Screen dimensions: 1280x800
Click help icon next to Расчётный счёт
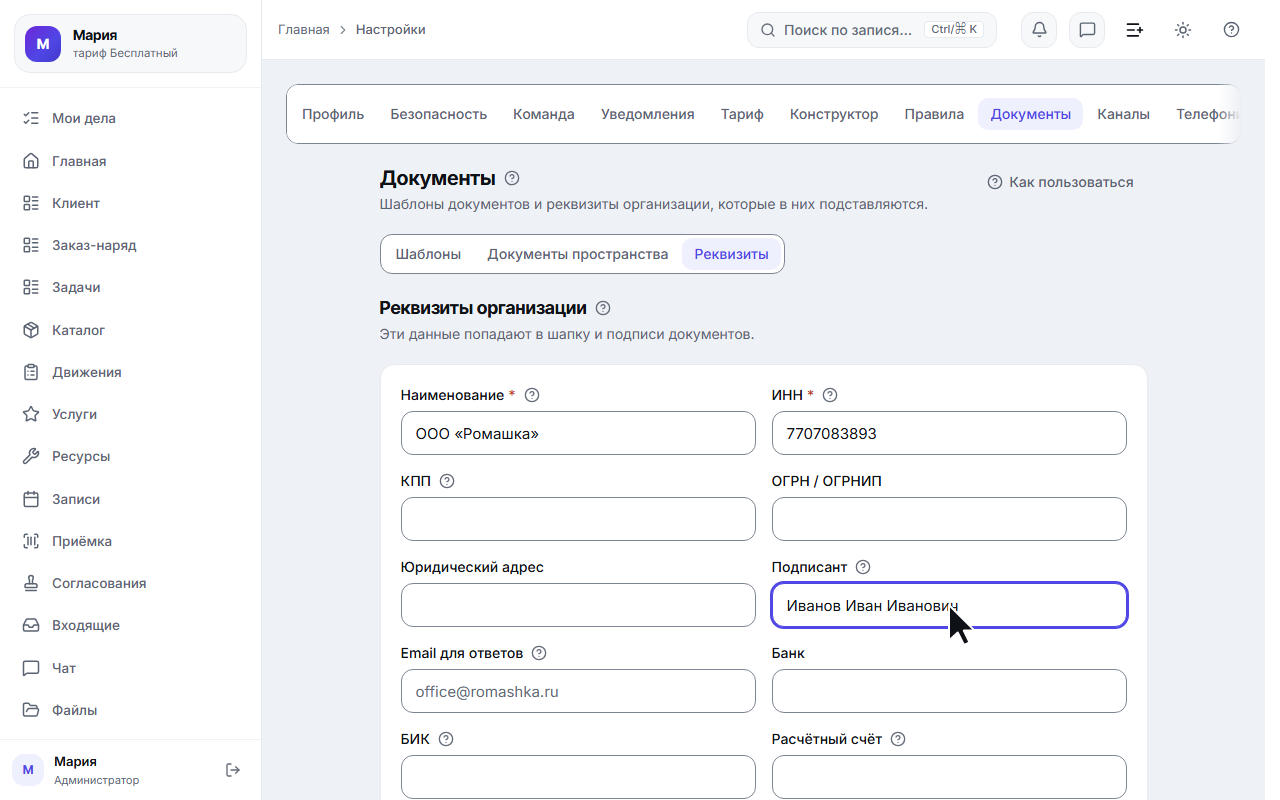click(x=898, y=739)
